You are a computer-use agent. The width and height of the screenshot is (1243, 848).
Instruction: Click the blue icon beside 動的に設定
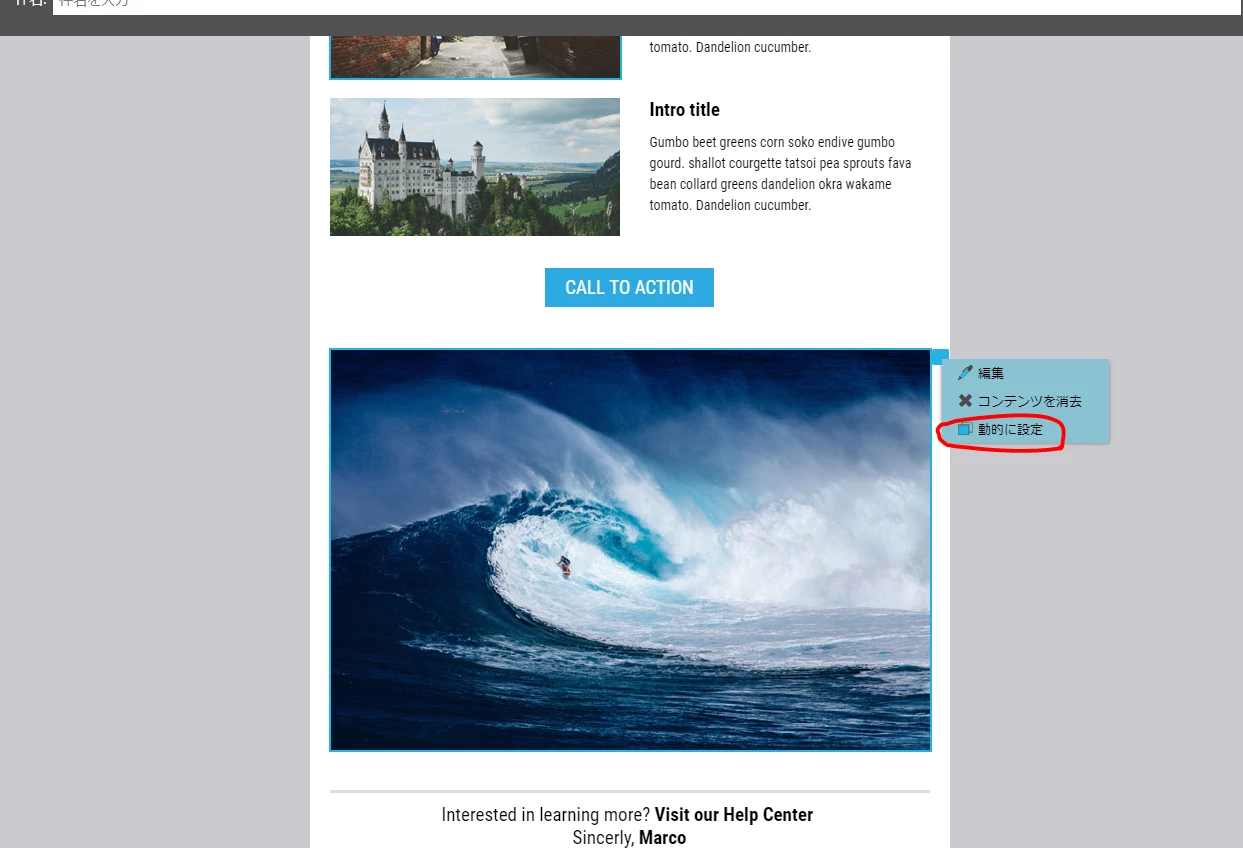(x=965, y=429)
